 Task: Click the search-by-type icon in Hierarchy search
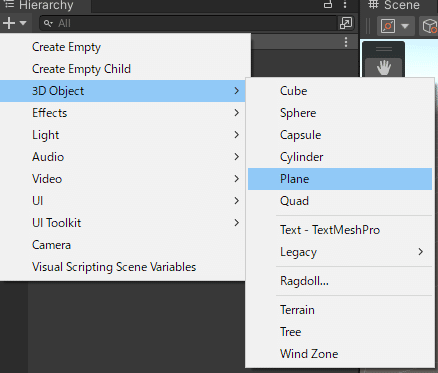(346, 23)
